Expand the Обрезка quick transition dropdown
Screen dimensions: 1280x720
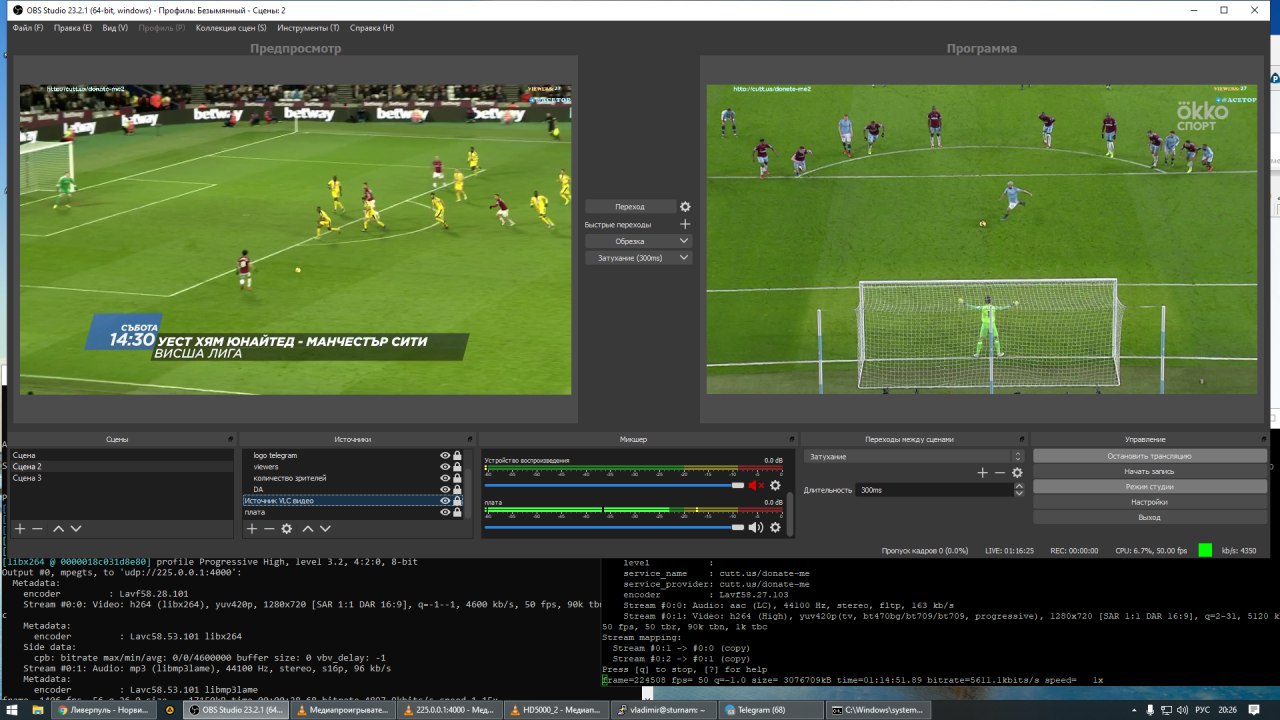click(684, 241)
